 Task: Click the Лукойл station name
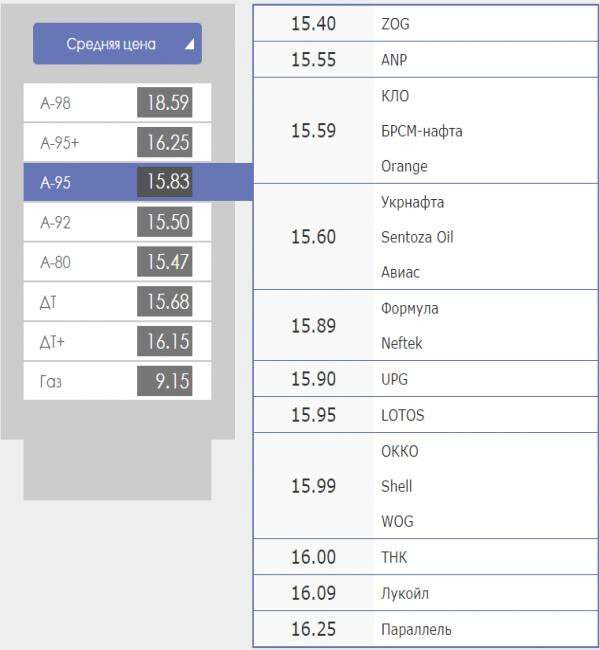tap(404, 593)
